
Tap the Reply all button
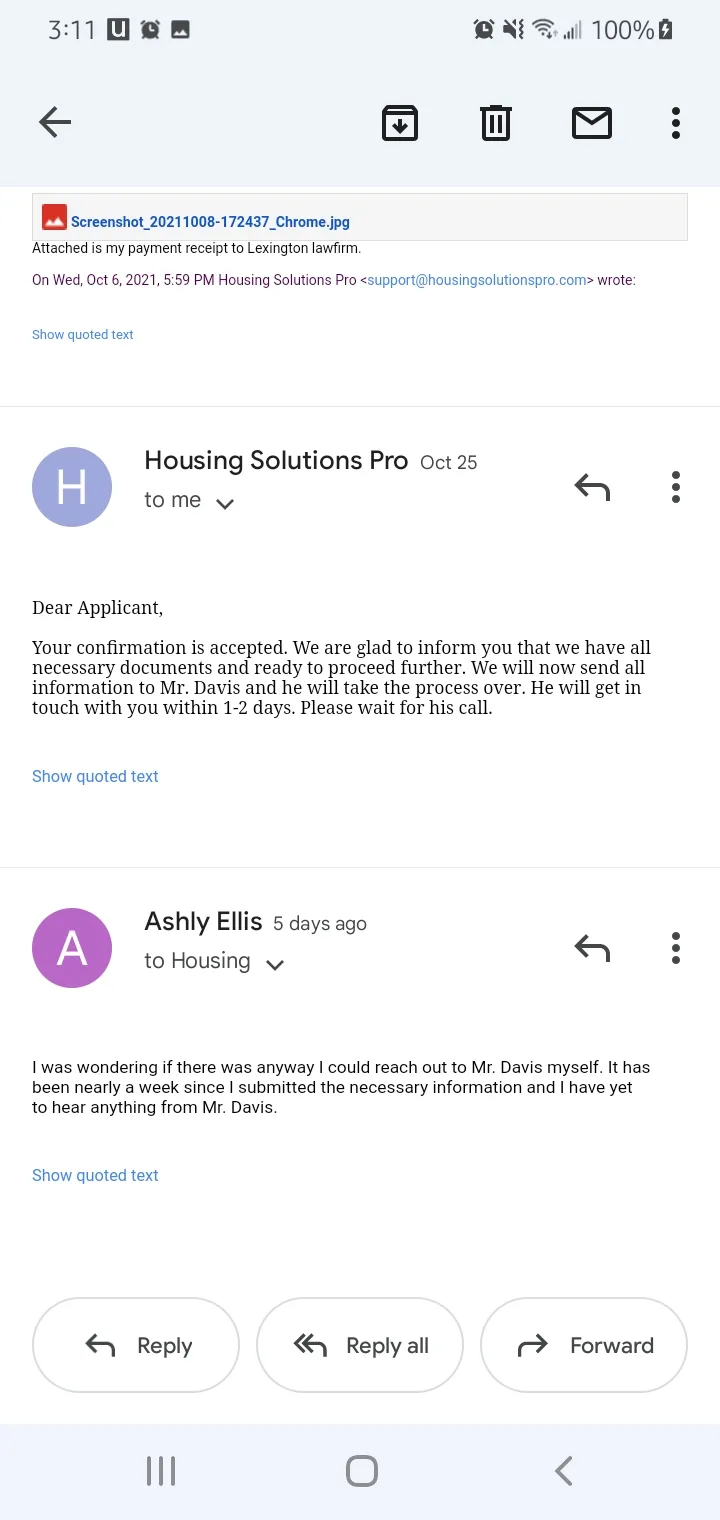[360, 1345]
